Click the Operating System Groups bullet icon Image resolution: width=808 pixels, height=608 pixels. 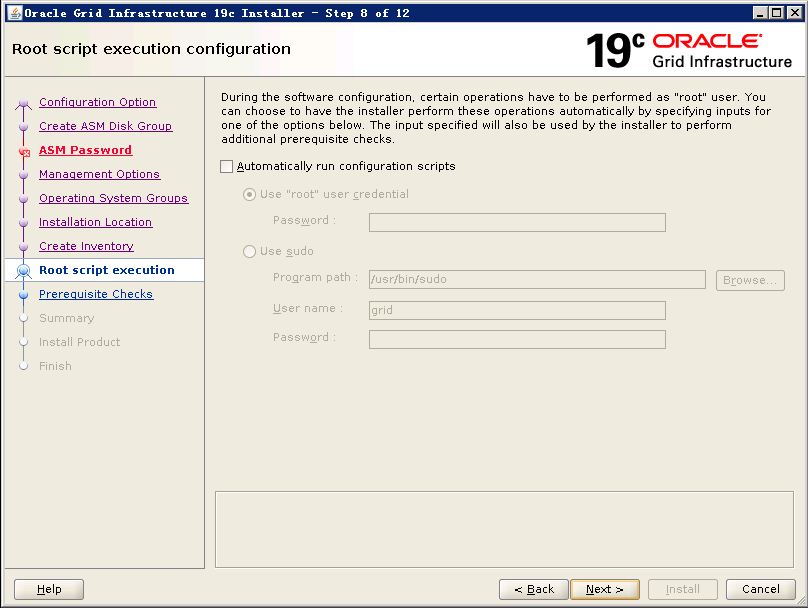(23, 199)
